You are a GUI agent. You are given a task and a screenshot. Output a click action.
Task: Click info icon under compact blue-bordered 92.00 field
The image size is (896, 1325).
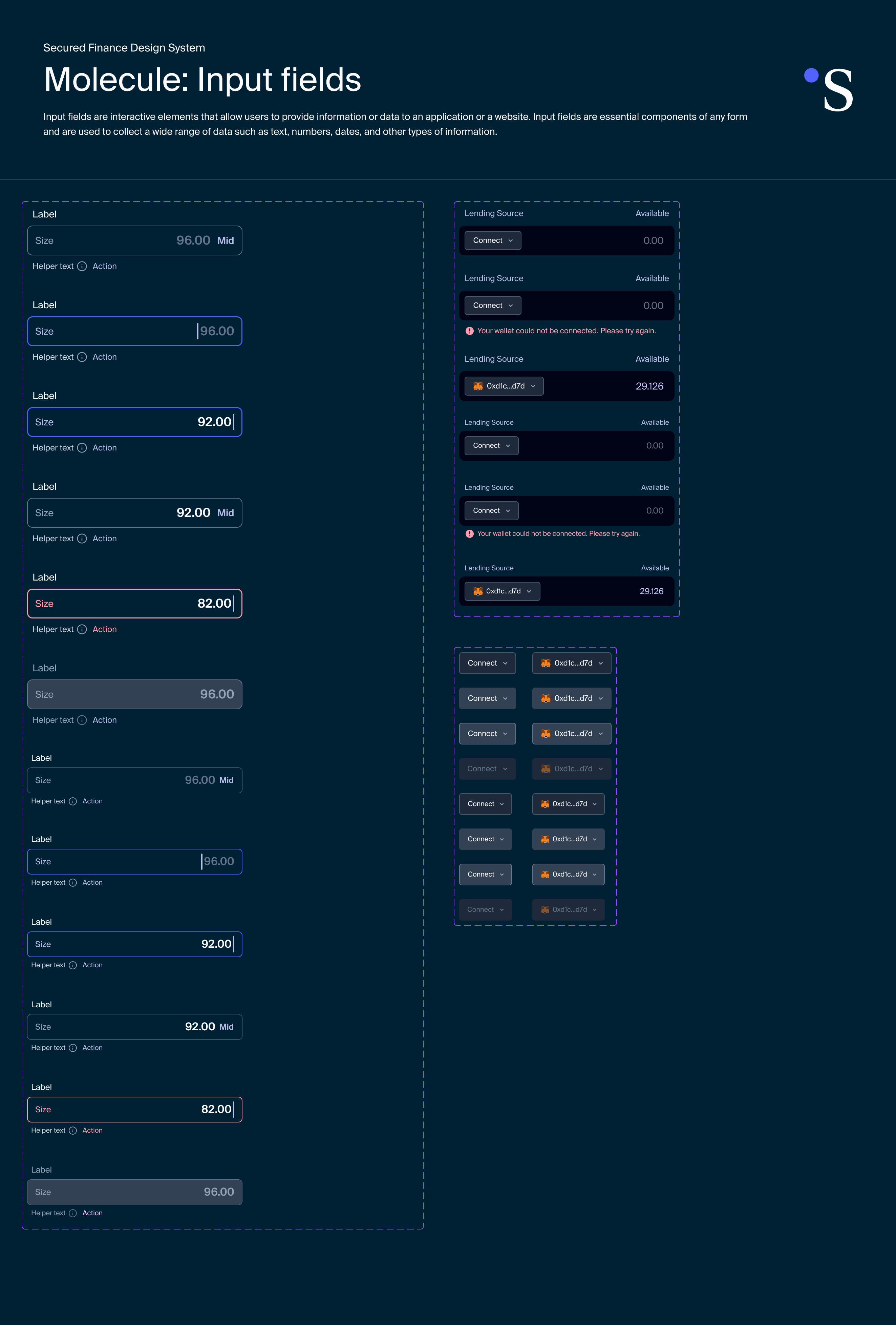[73, 965]
